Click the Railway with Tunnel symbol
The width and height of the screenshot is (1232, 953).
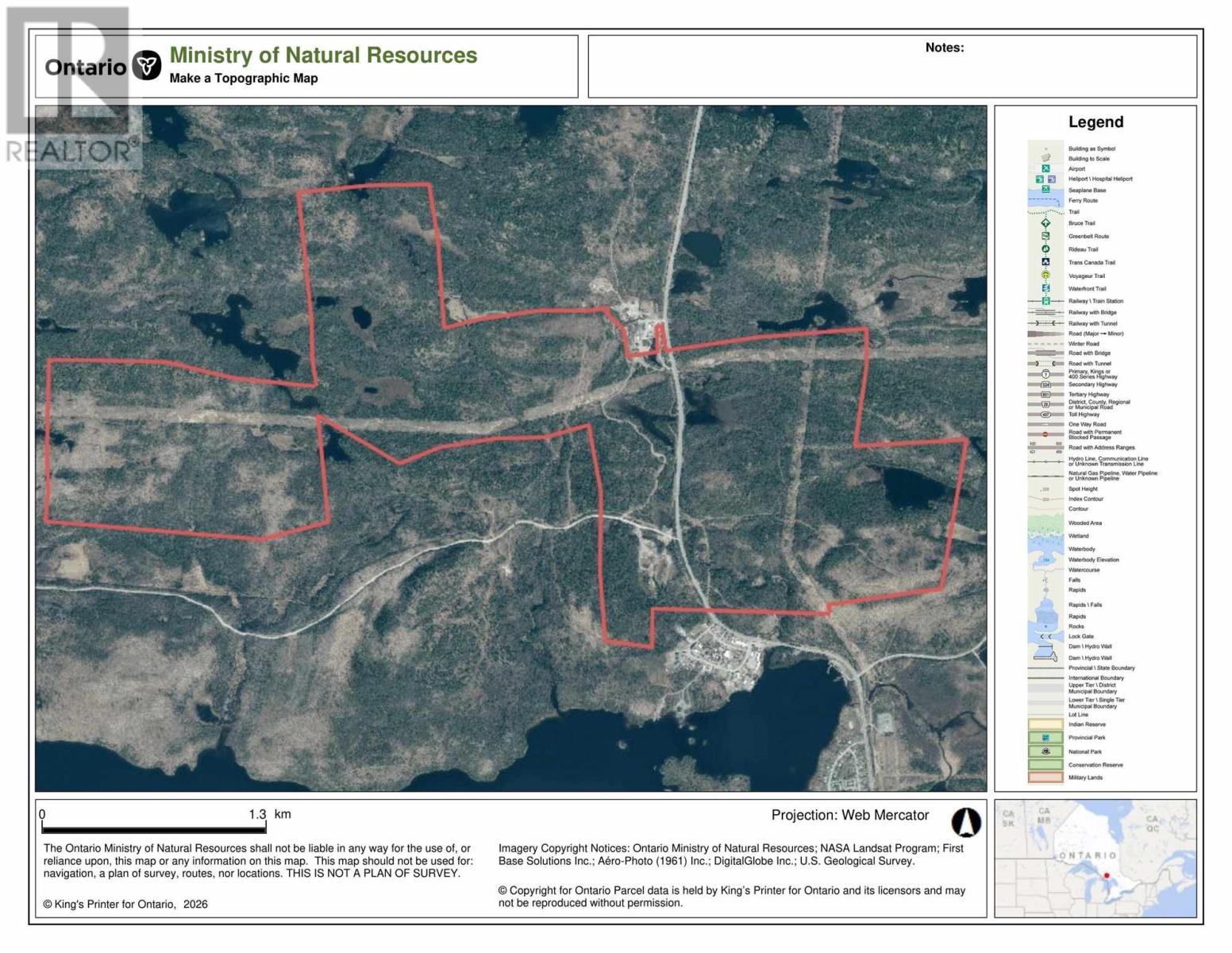coord(1045,323)
